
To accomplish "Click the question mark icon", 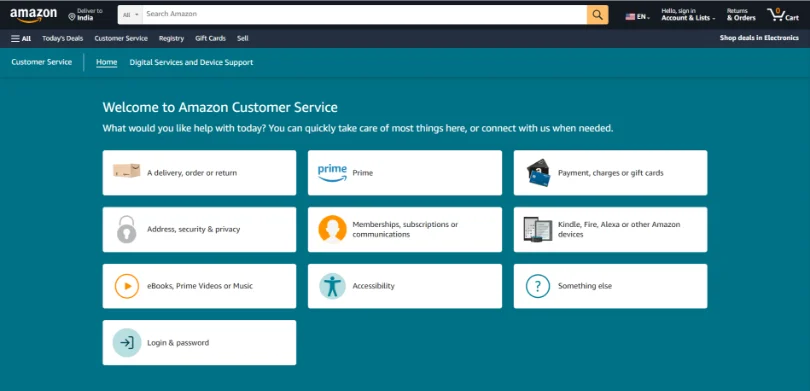I will click(538, 286).
